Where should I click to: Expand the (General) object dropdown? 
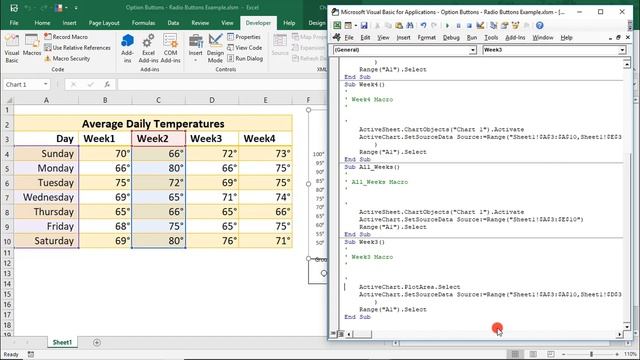[x=472, y=50]
